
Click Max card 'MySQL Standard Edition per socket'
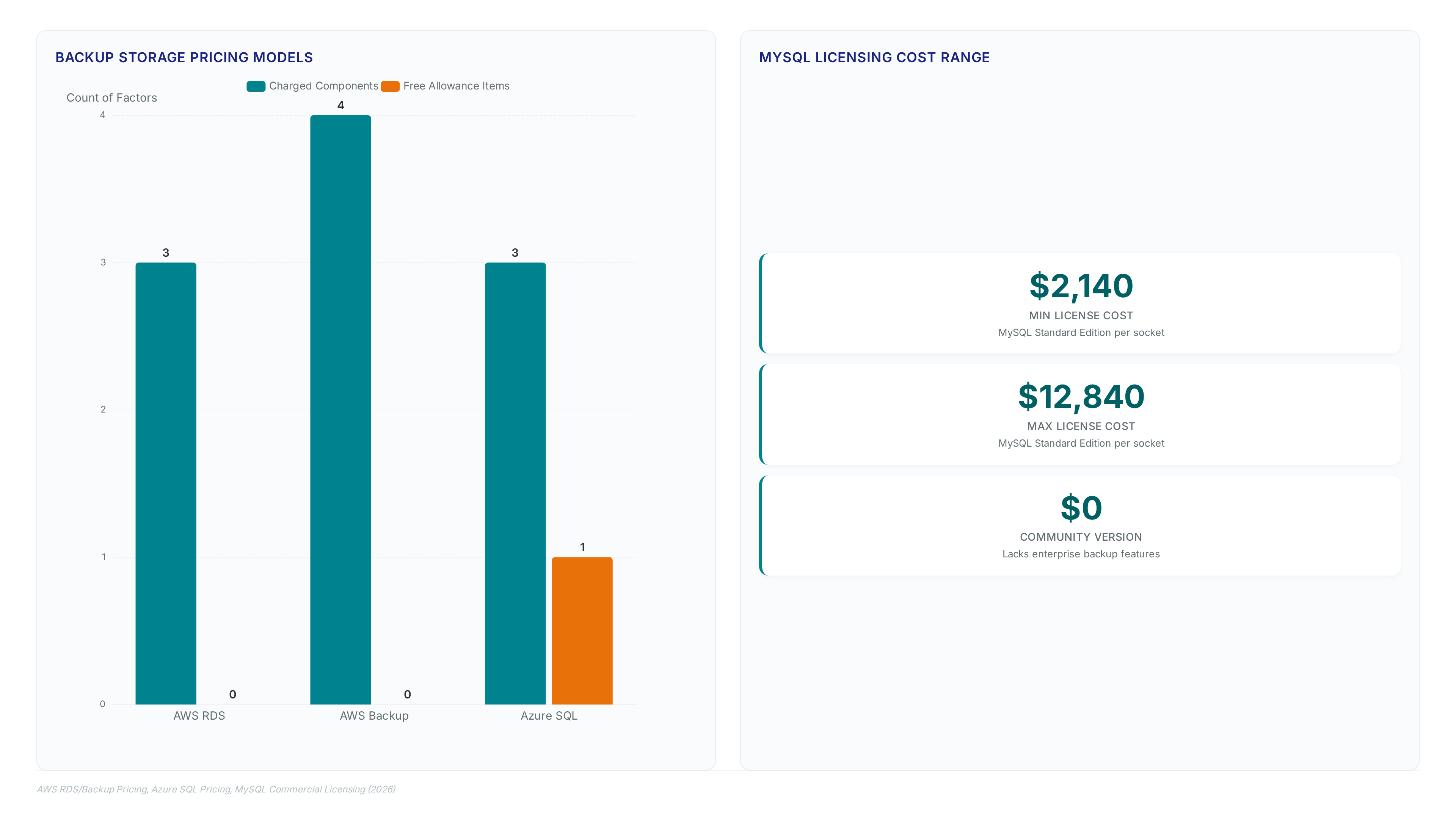(x=1081, y=443)
